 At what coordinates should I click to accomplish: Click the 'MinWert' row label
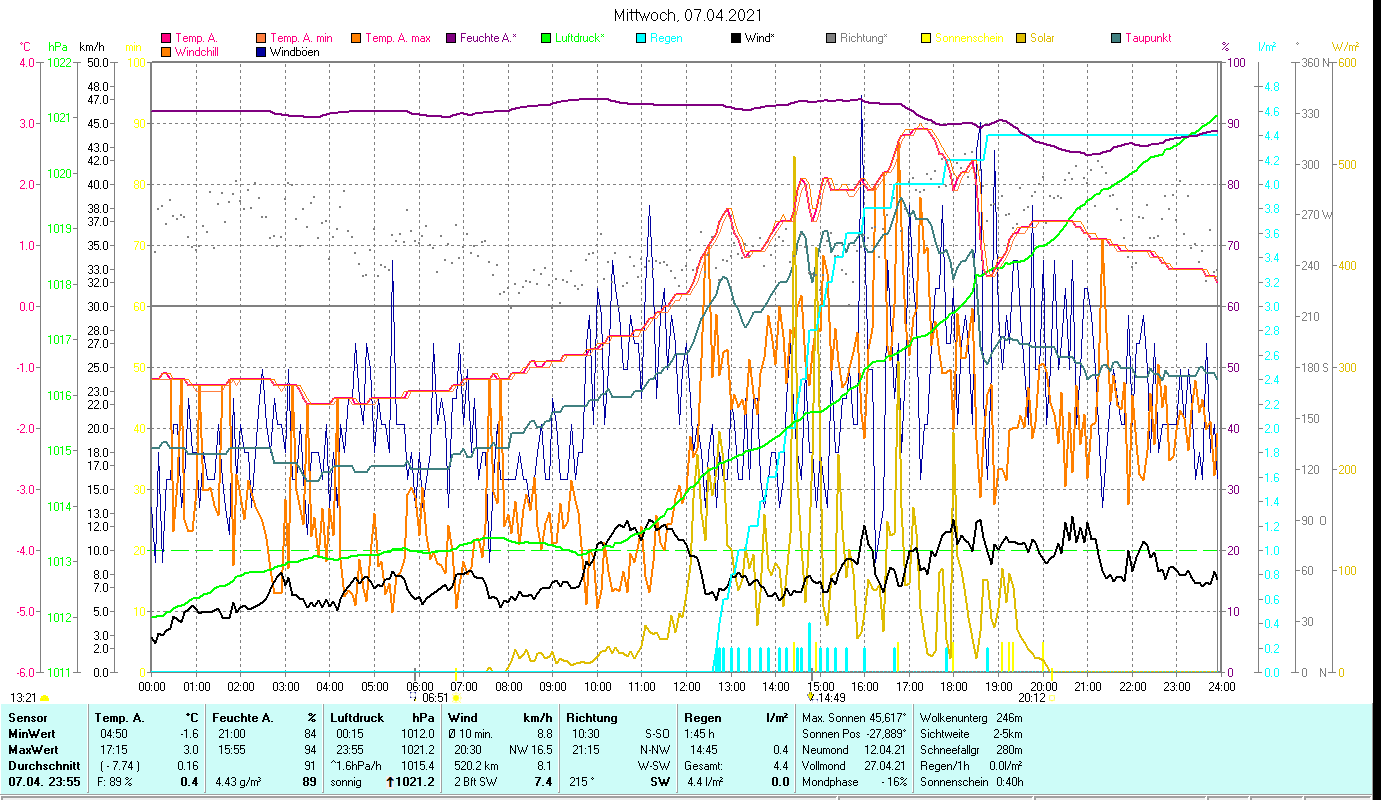coord(32,734)
